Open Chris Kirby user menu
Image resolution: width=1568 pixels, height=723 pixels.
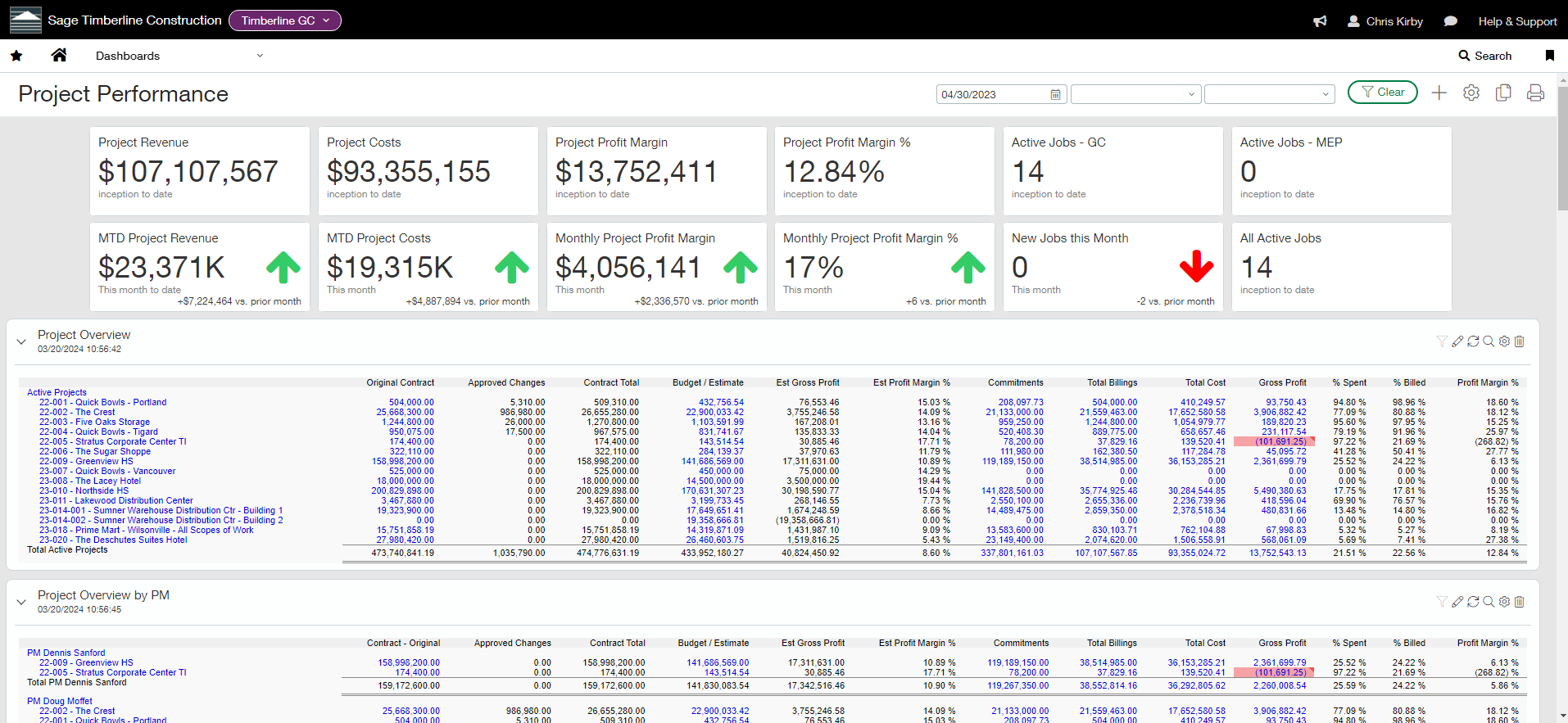pyautogui.click(x=1385, y=21)
